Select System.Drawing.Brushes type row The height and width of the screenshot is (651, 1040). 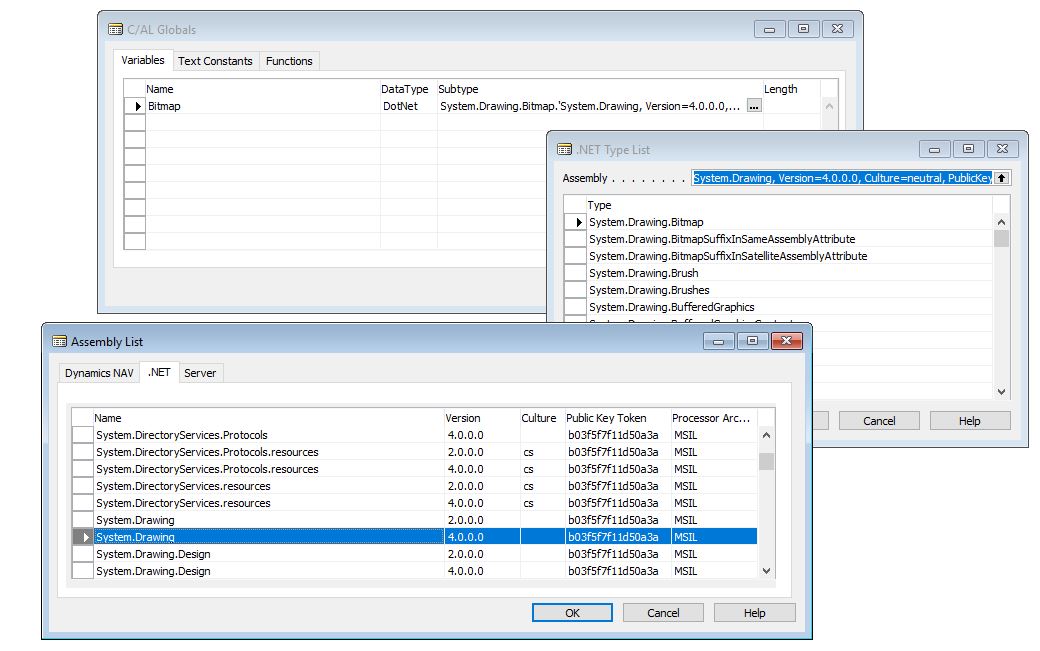pyautogui.click(x=789, y=290)
